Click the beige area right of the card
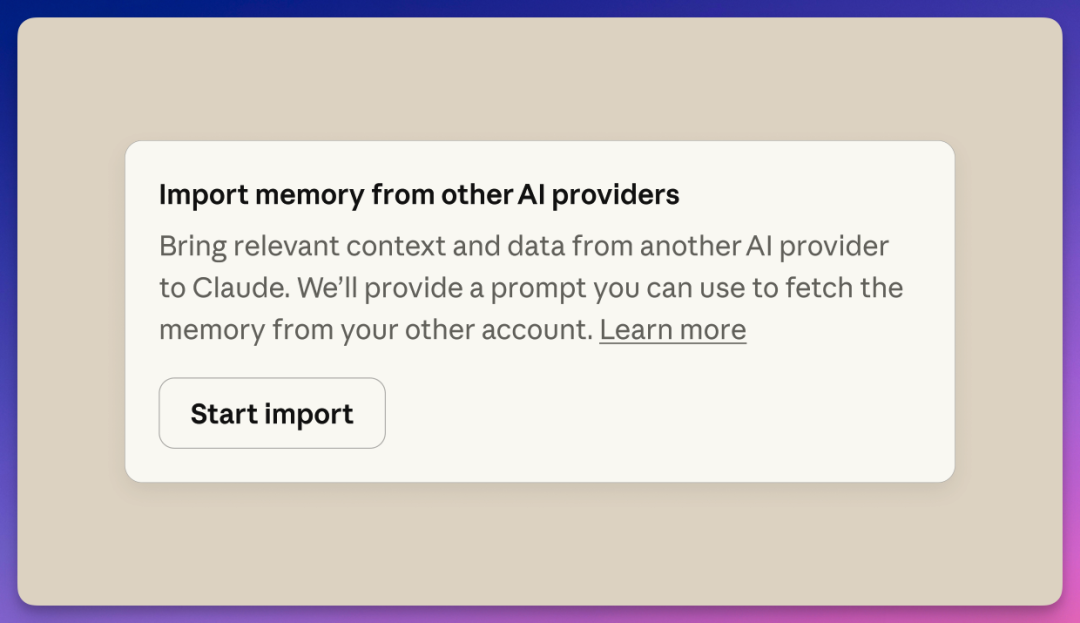Image resolution: width=1080 pixels, height=623 pixels. point(1008,310)
